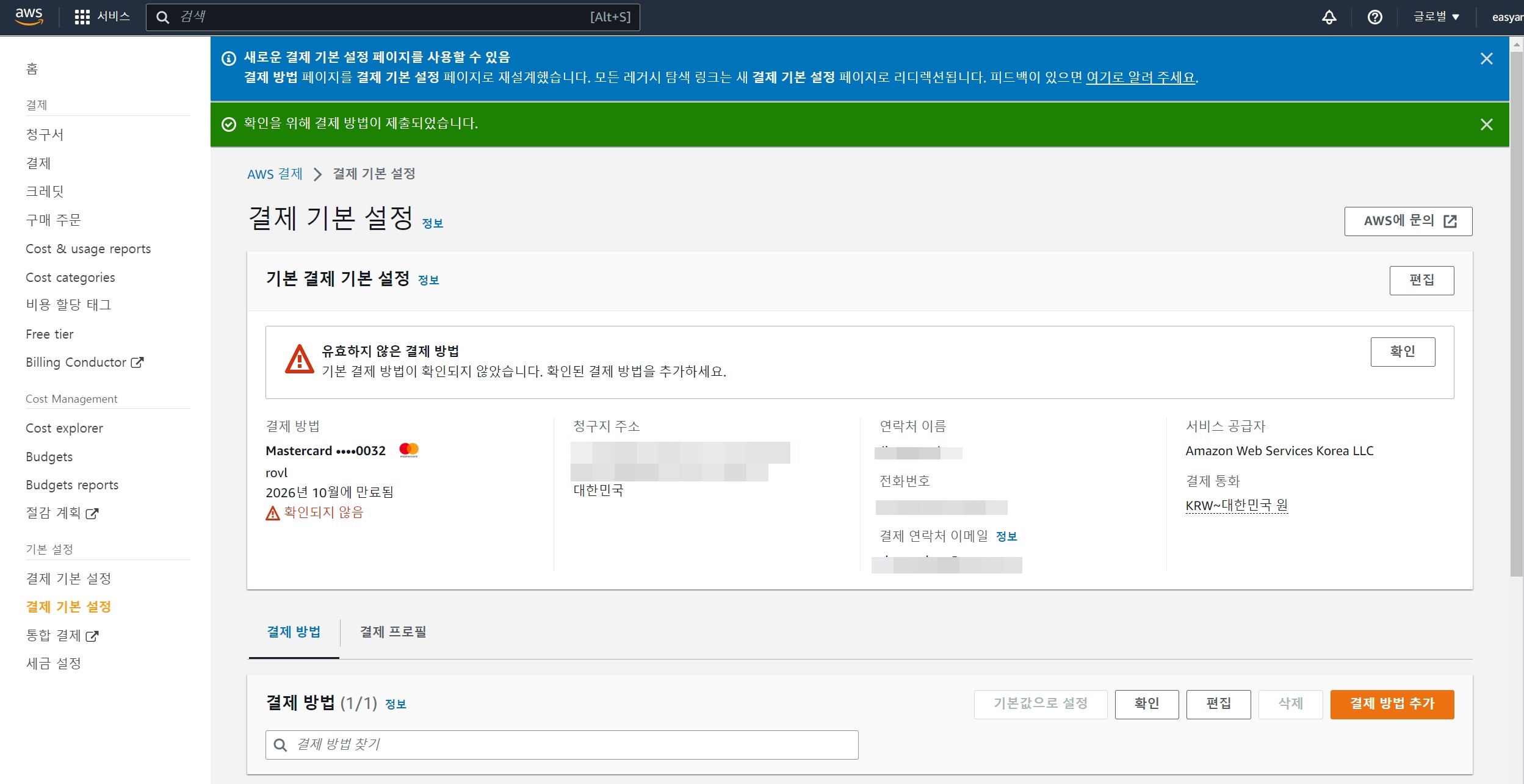The height and width of the screenshot is (784, 1524).
Task: Open the non-highlighted 결제 기본 설정 sidebar item
Action: pos(68,578)
